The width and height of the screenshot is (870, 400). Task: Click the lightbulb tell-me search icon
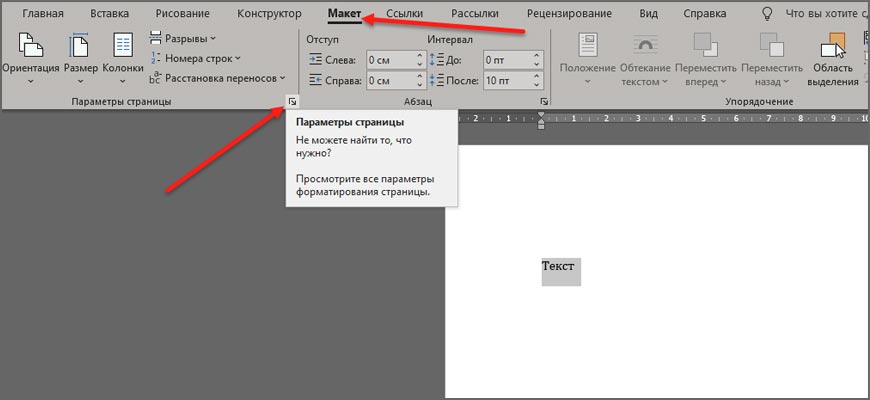(x=767, y=15)
